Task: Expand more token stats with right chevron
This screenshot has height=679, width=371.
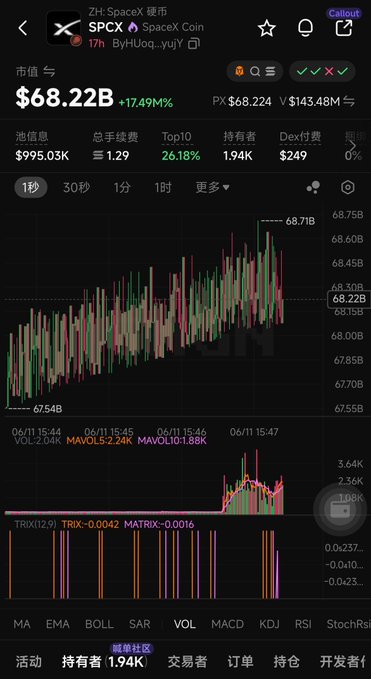Action: [x=353, y=146]
